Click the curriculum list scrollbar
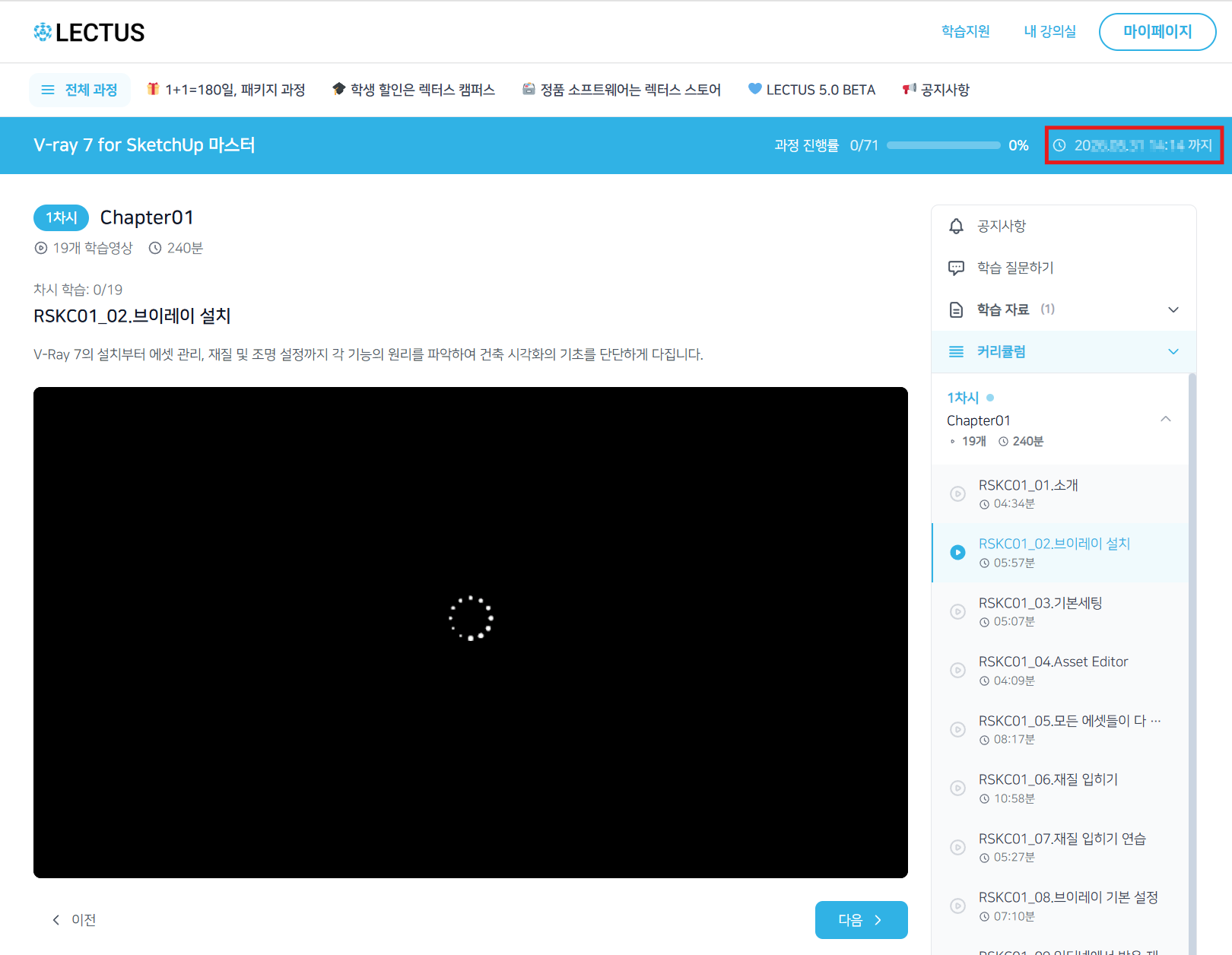The height and width of the screenshot is (955, 1232). pyautogui.click(x=1192, y=664)
